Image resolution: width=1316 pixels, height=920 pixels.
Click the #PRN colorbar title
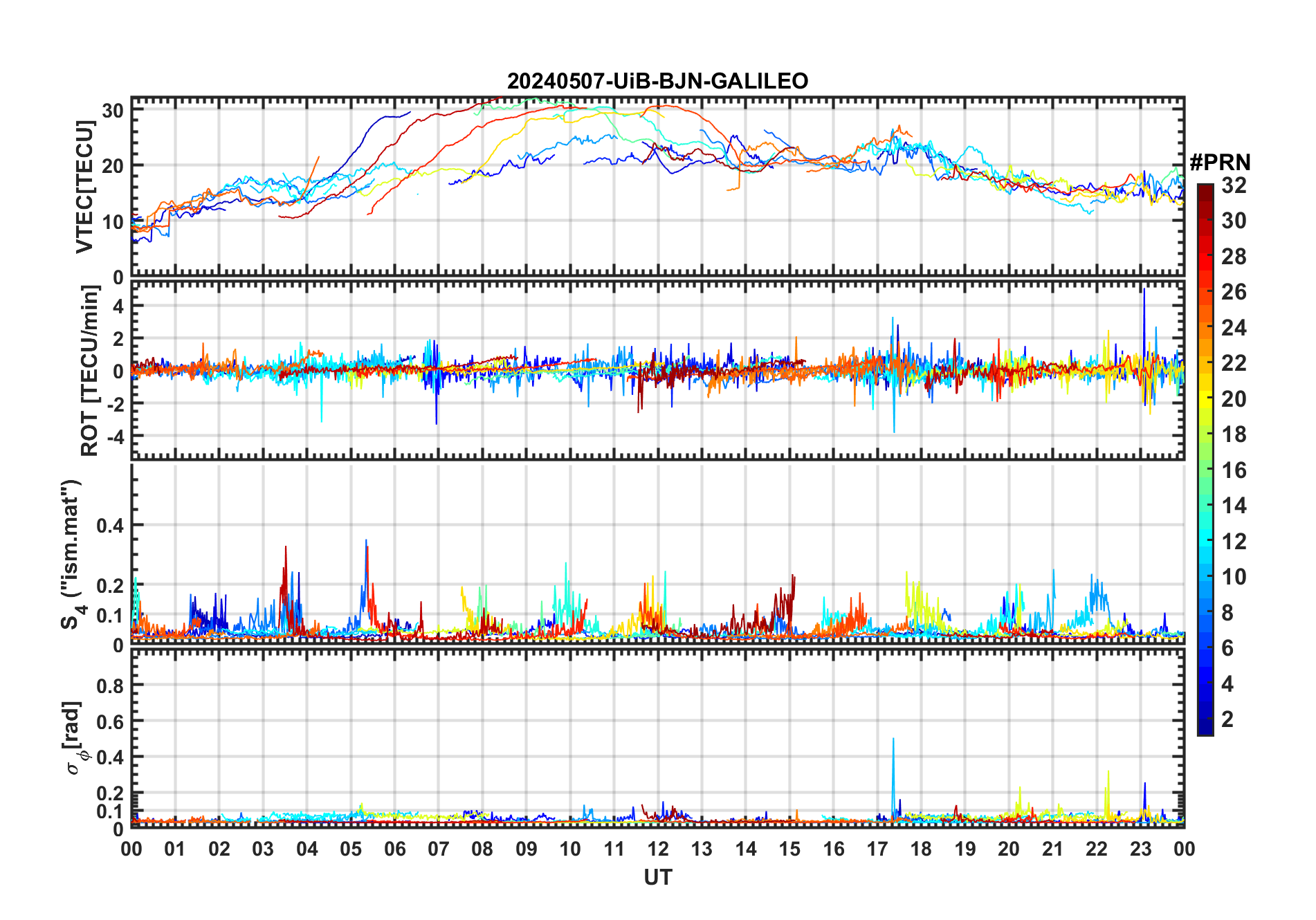click(1220, 163)
